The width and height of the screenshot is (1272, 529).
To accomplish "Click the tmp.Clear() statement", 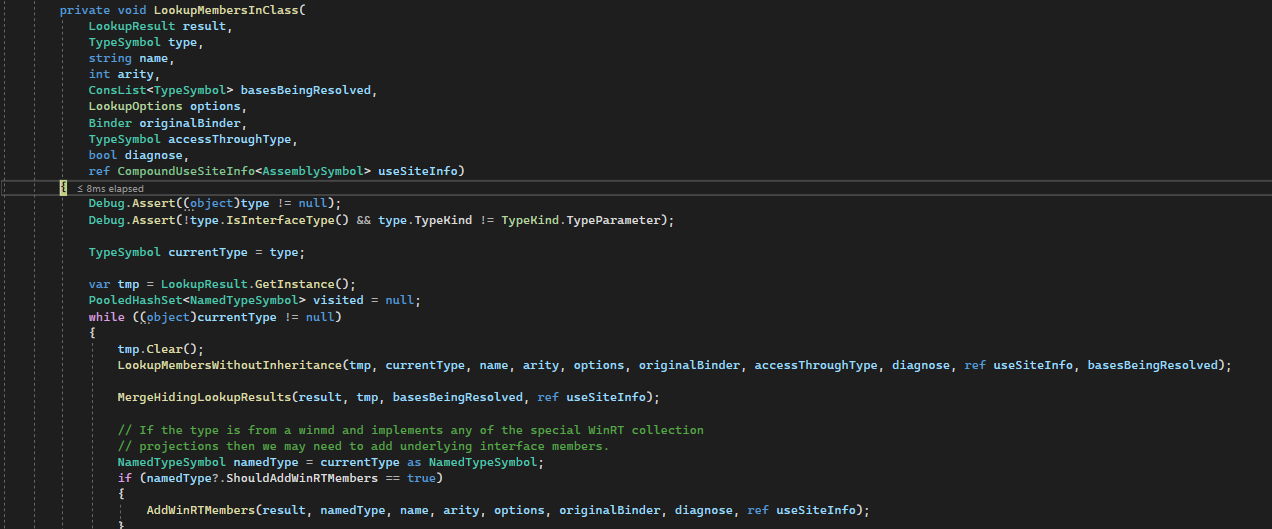I will tap(160, 349).
